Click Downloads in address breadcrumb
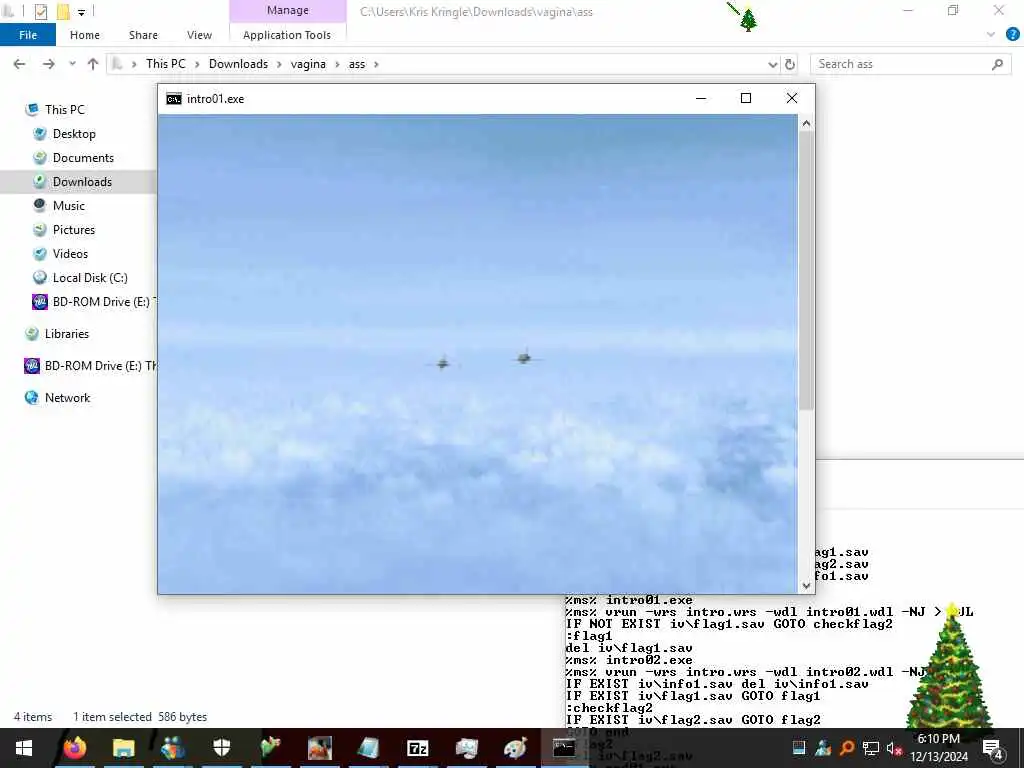 pos(238,64)
